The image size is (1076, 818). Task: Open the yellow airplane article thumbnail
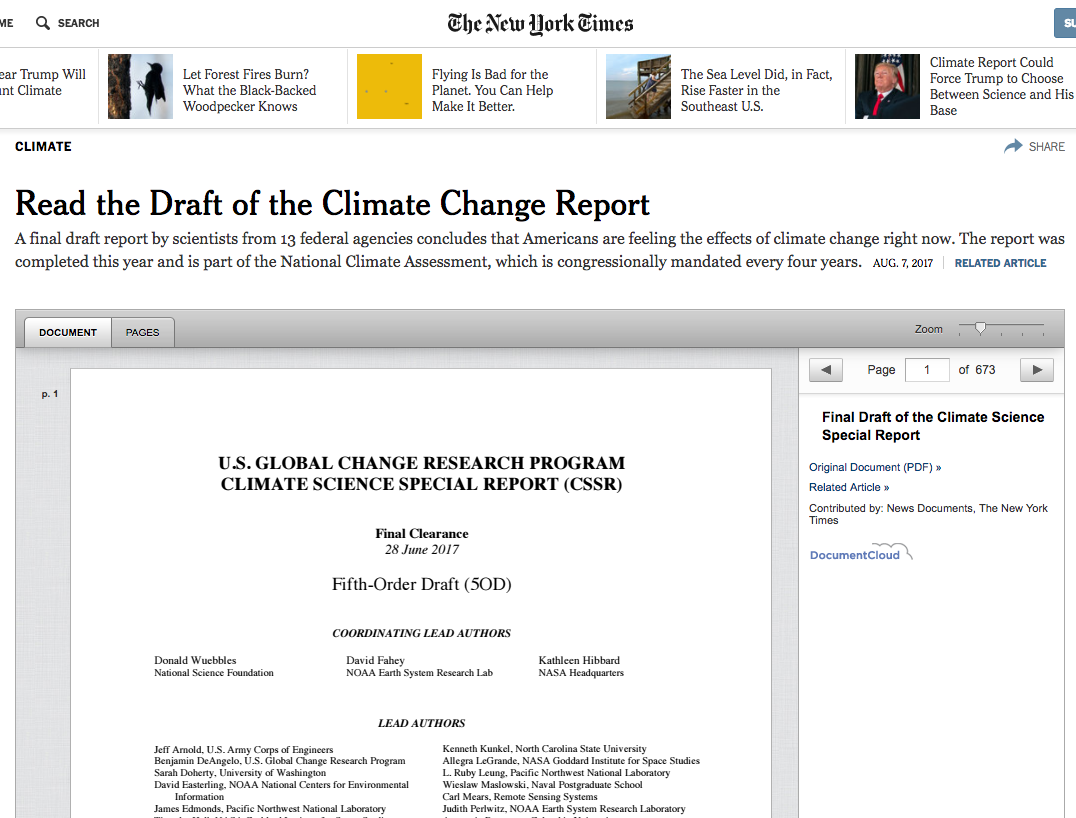click(389, 86)
